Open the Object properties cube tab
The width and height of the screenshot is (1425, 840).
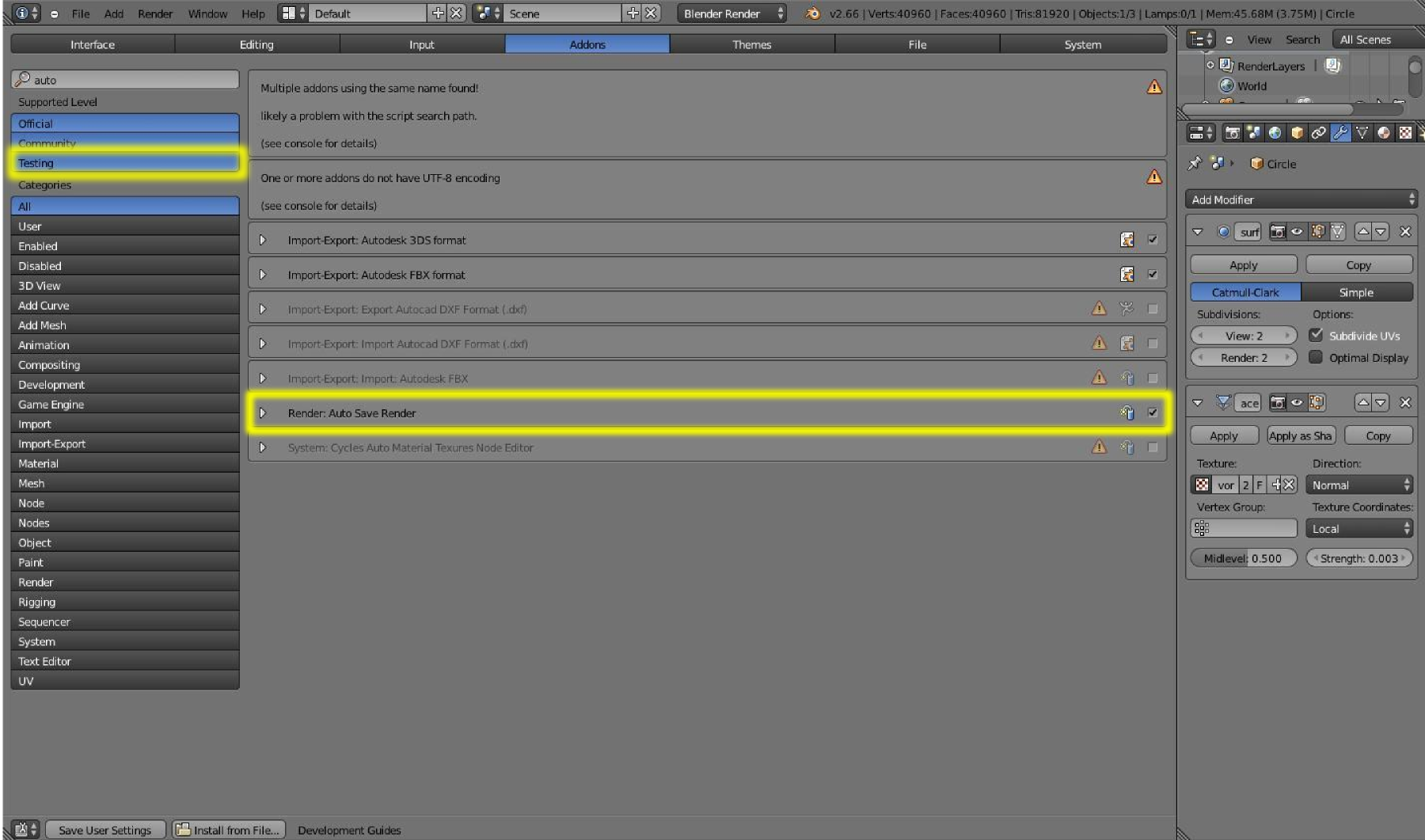pos(1297,133)
